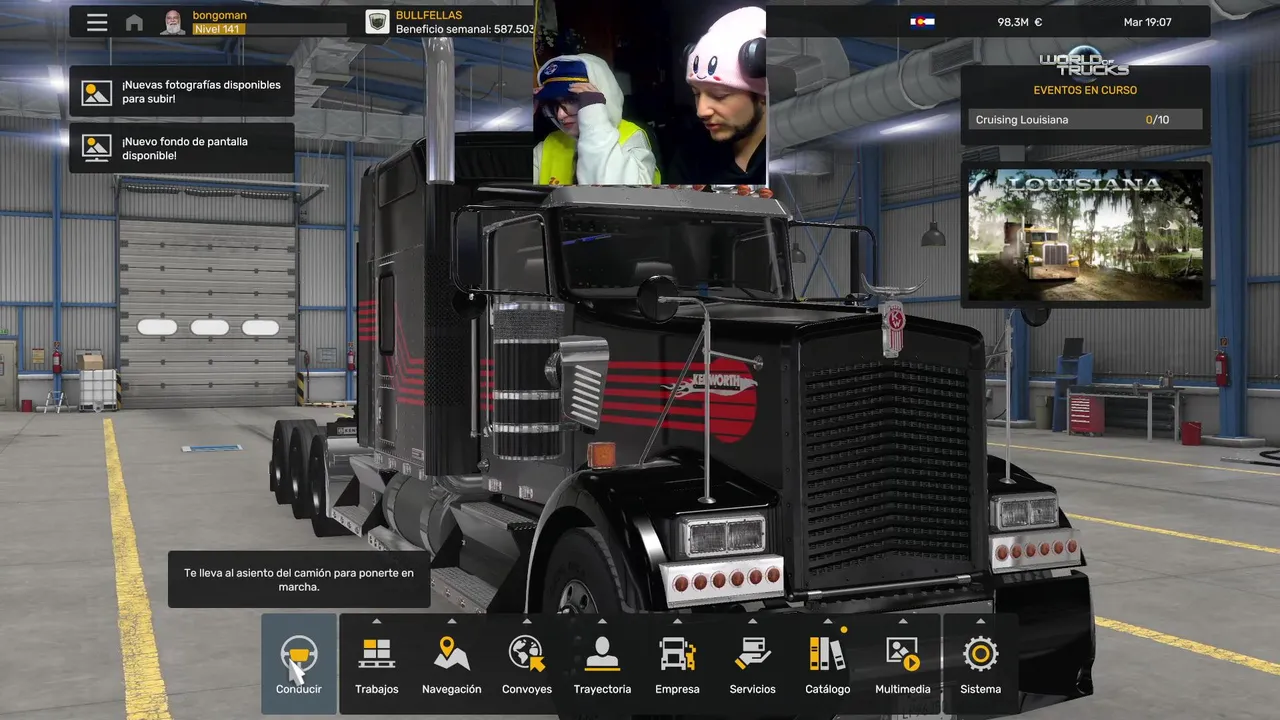1280x720 pixels.
Task: Click the Mar 19:07 game clock
Action: tap(1148, 22)
